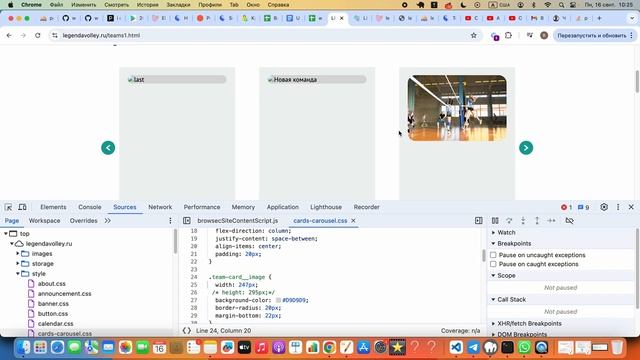This screenshot has height=360, width=640.
Task: Open the Performance panel
Action: coord(202,207)
